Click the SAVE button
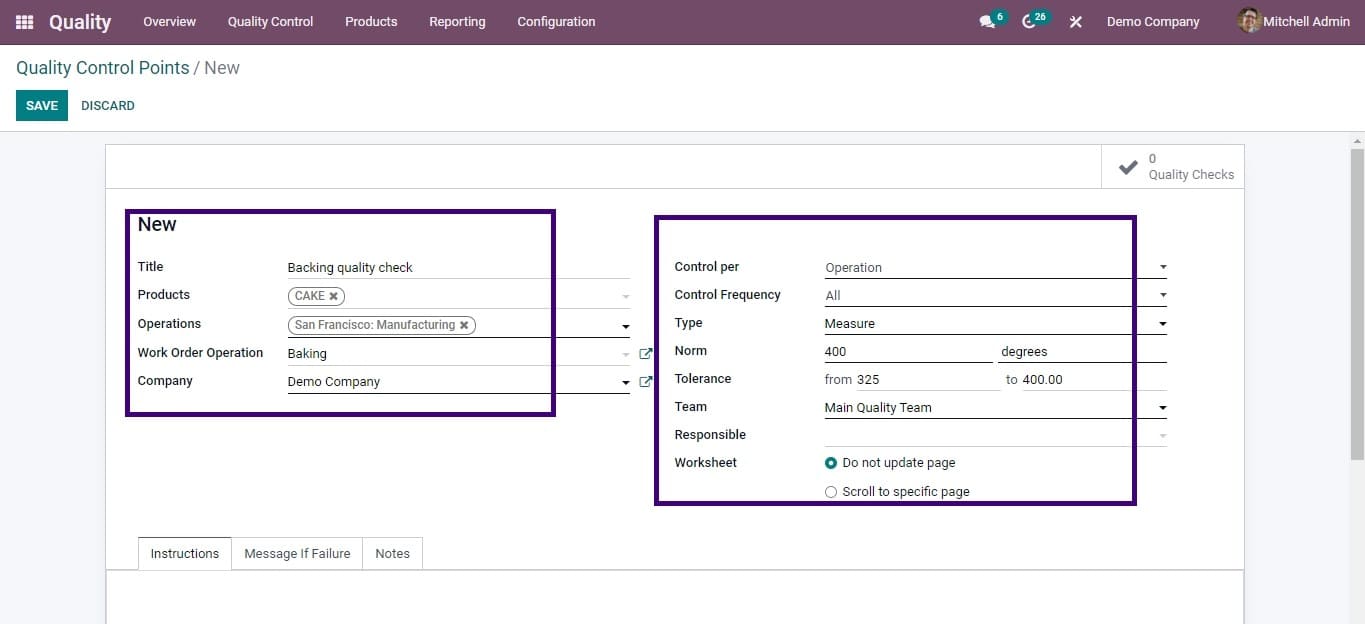 pyautogui.click(x=42, y=105)
